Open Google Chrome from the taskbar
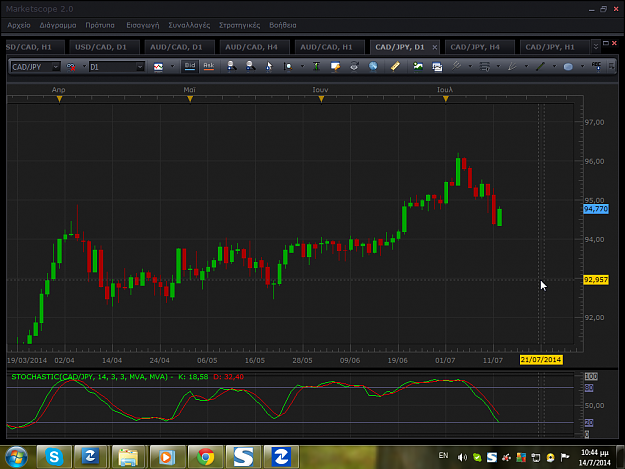 pyautogui.click(x=206, y=457)
